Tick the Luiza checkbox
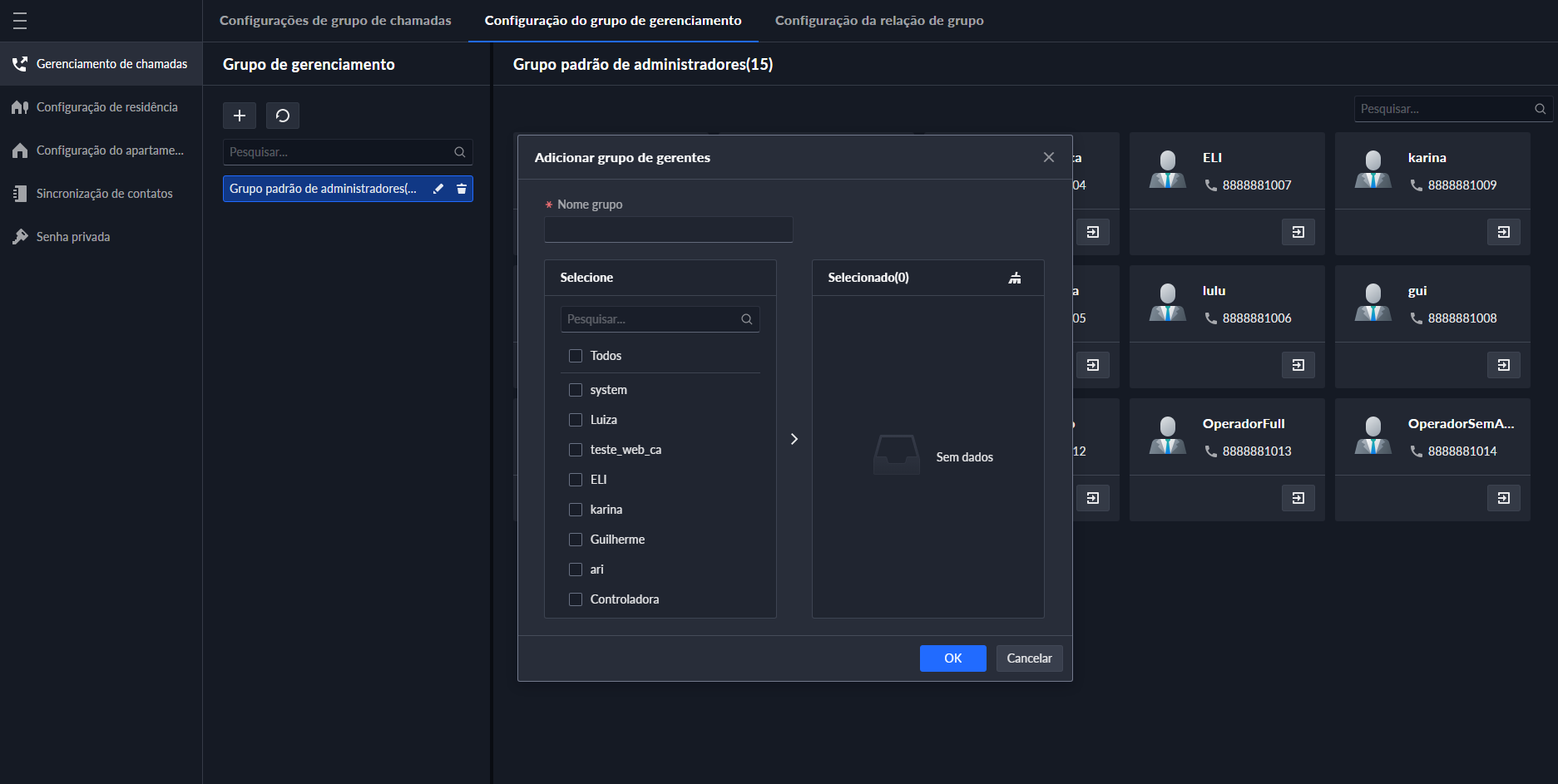The height and width of the screenshot is (784, 1558). (576, 420)
